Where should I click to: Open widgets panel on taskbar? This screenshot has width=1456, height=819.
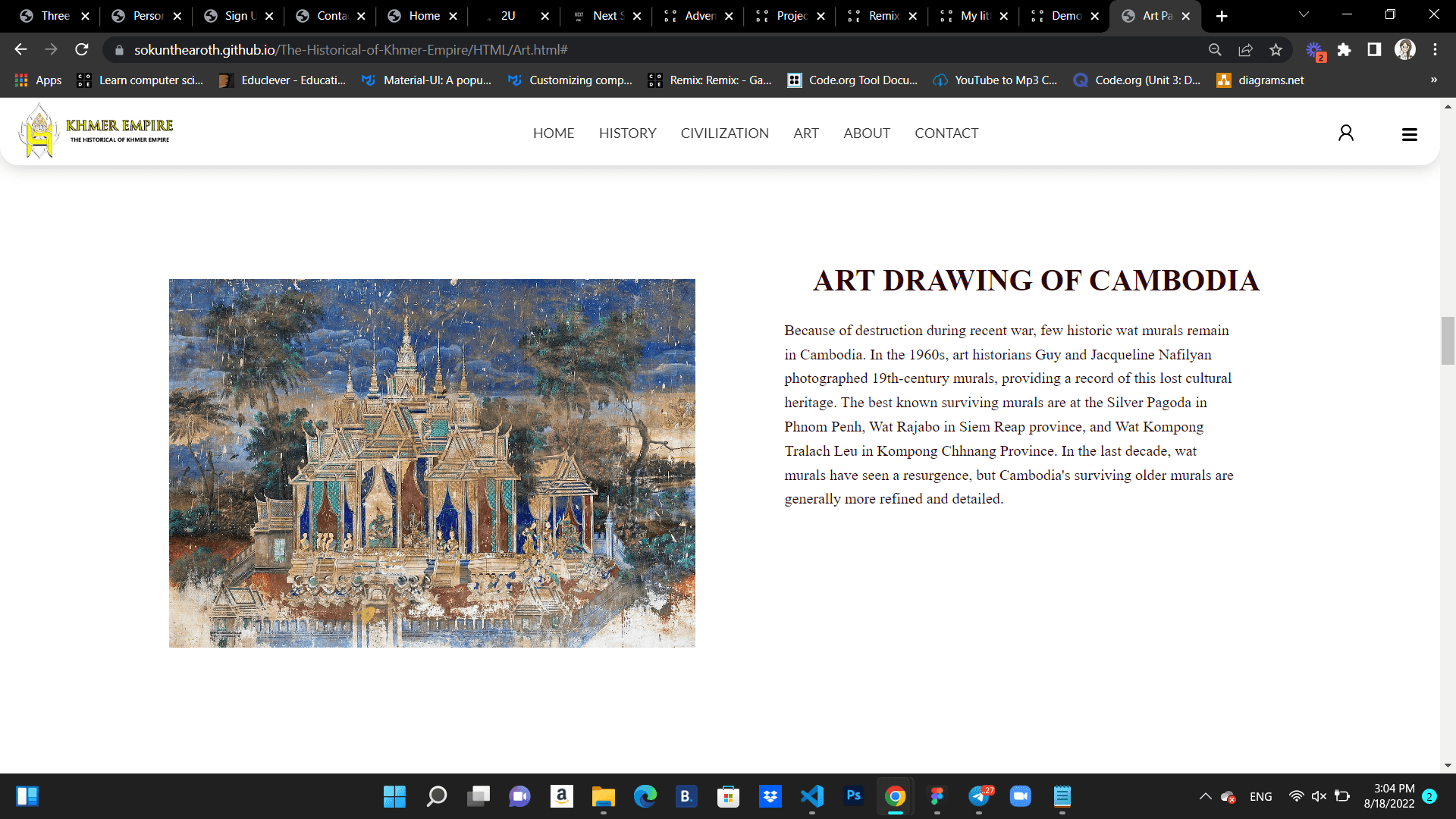27,796
